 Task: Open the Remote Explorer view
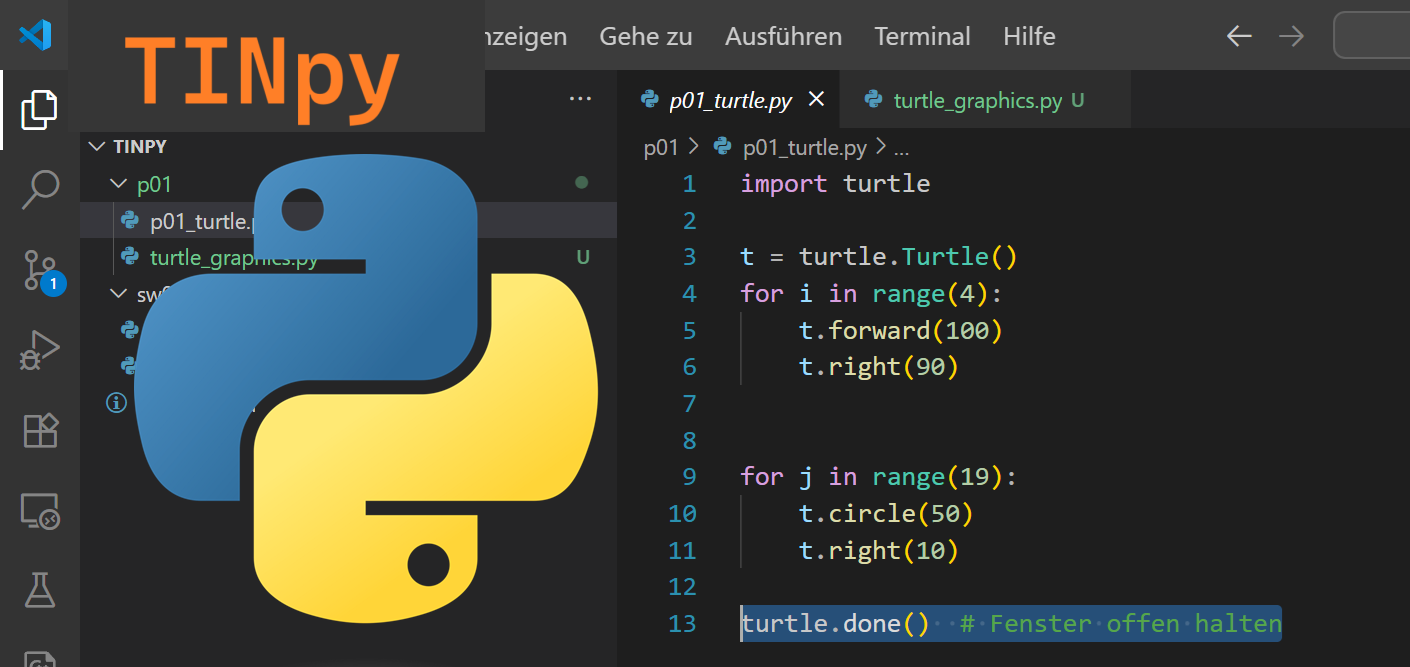point(40,511)
